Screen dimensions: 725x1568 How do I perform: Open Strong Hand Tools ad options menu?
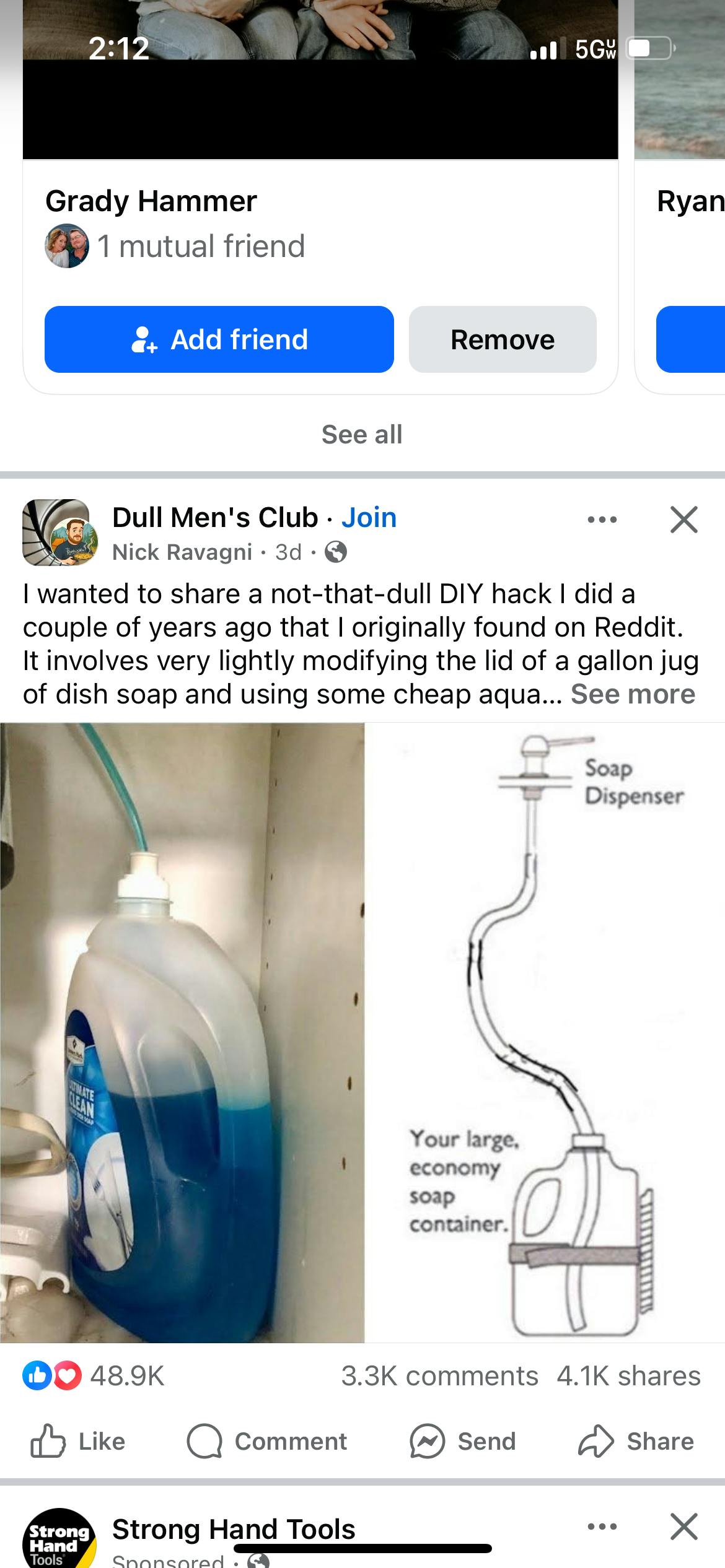(x=602, y=1527)
